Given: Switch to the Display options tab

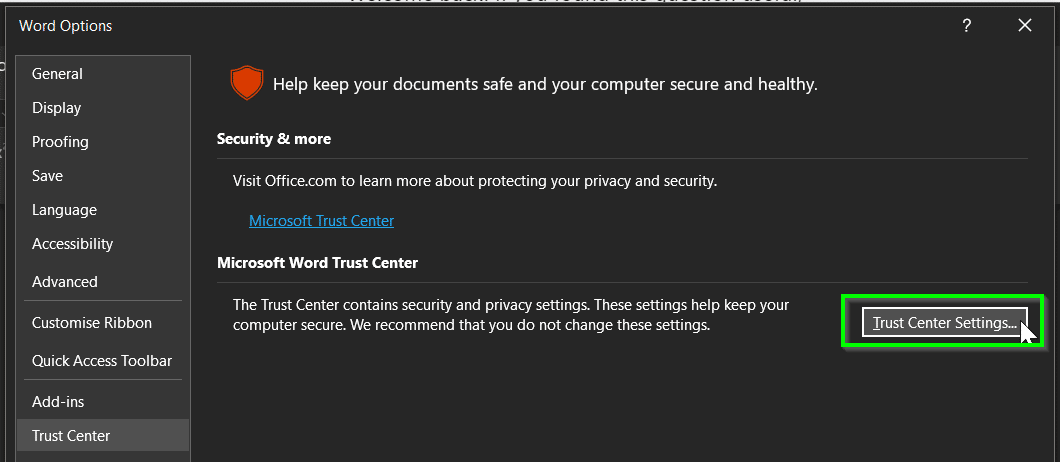Looking at the screenshot, I should click(57, 108).
